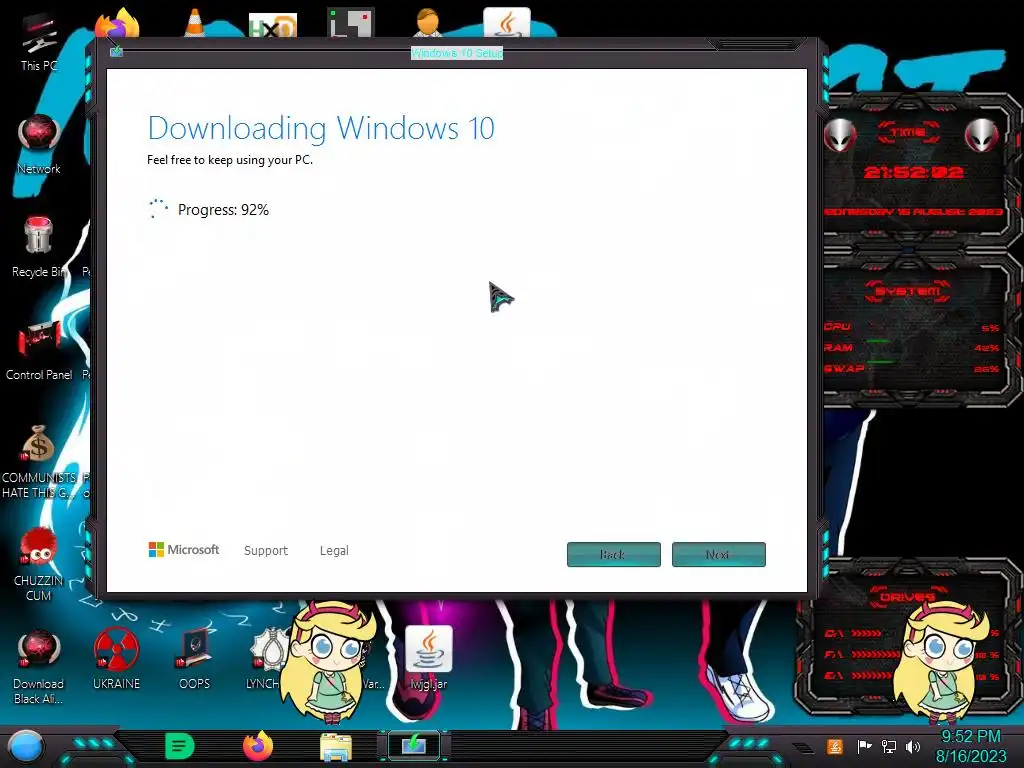
Task: Select the OOPS desktop icon
Action: click(x=195, y=660)
